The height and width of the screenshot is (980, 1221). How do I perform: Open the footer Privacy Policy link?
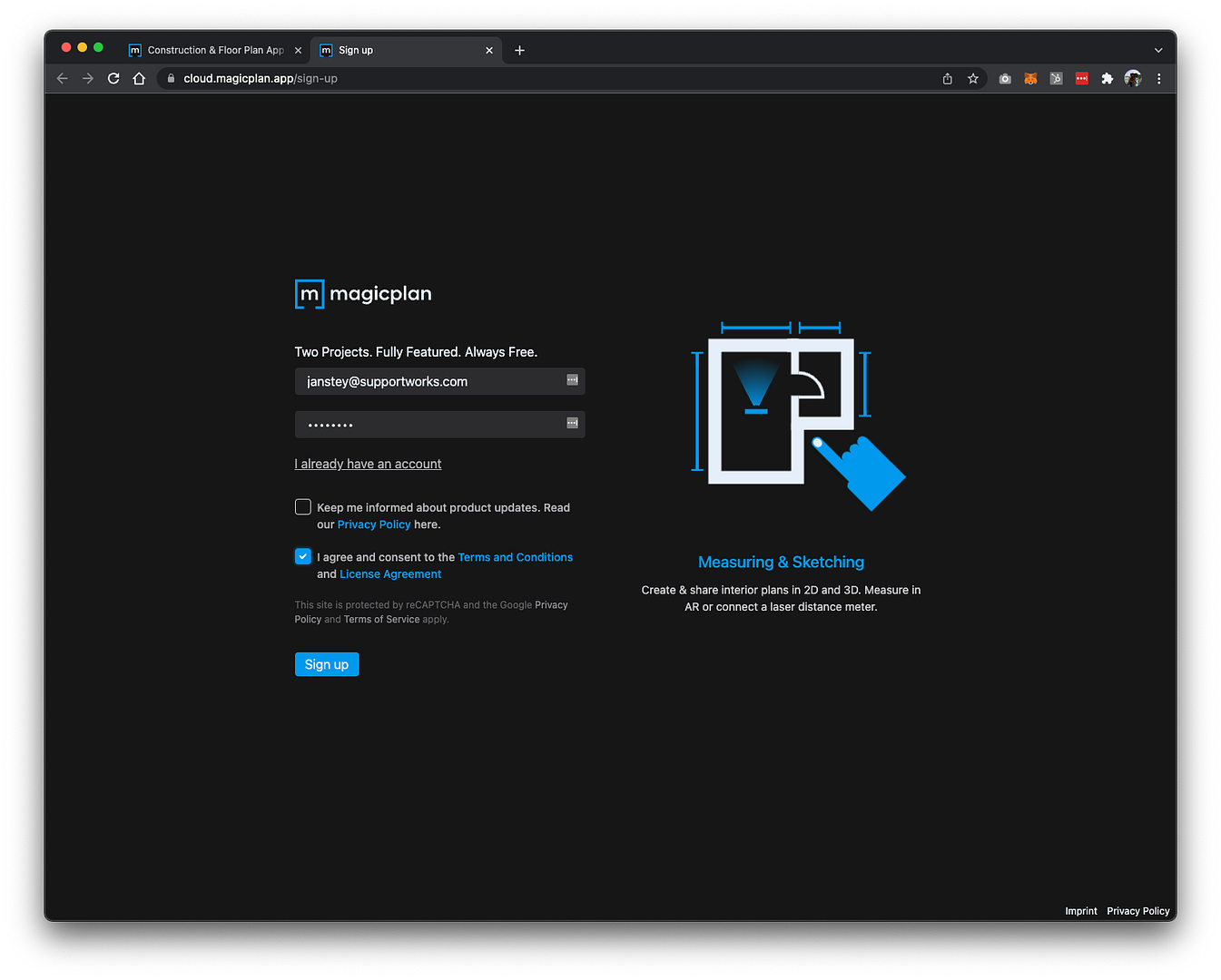[x=1138, y=911]
